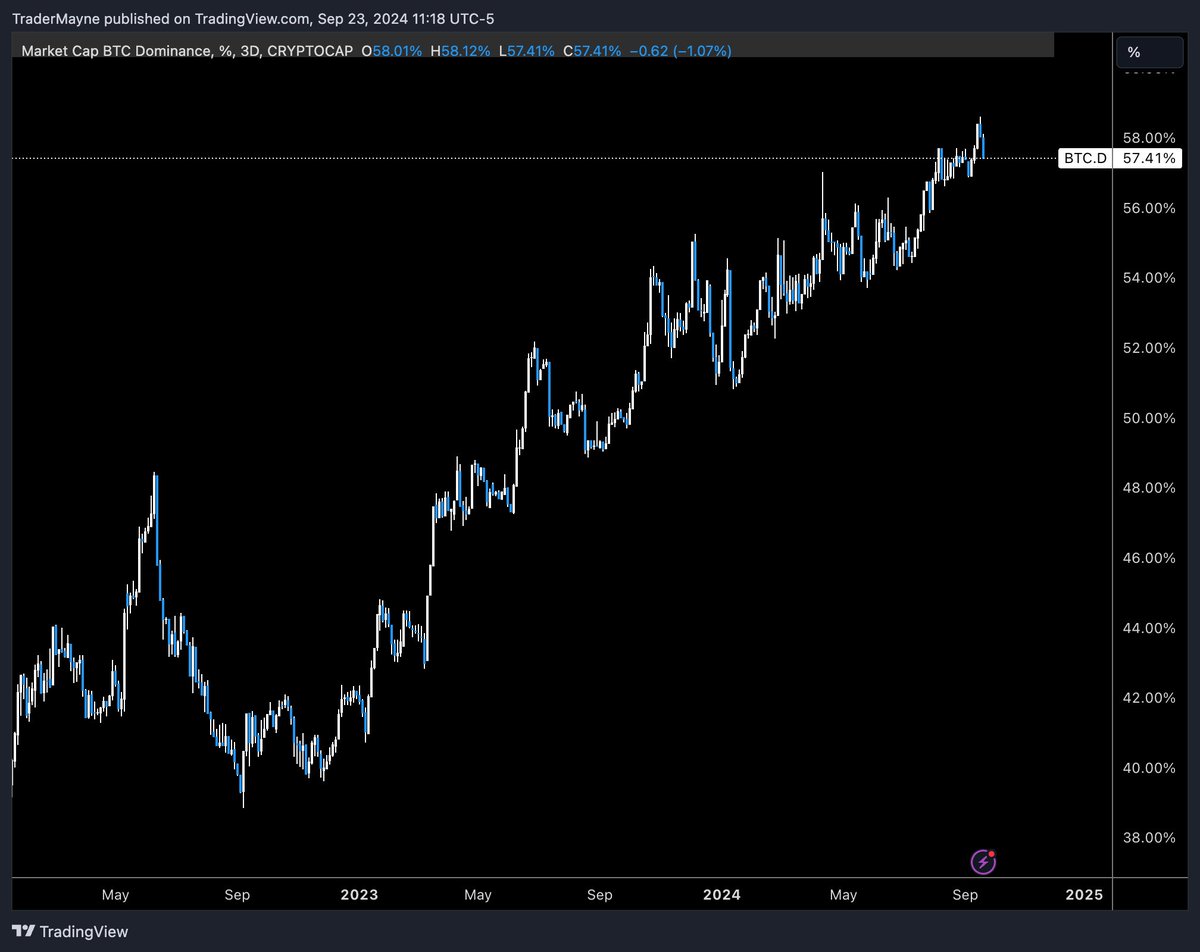Image resolution: width=1200 pixels, height=952 pixels.
Task: Click the 54.00% price axis label
Action: (1149, 278)
